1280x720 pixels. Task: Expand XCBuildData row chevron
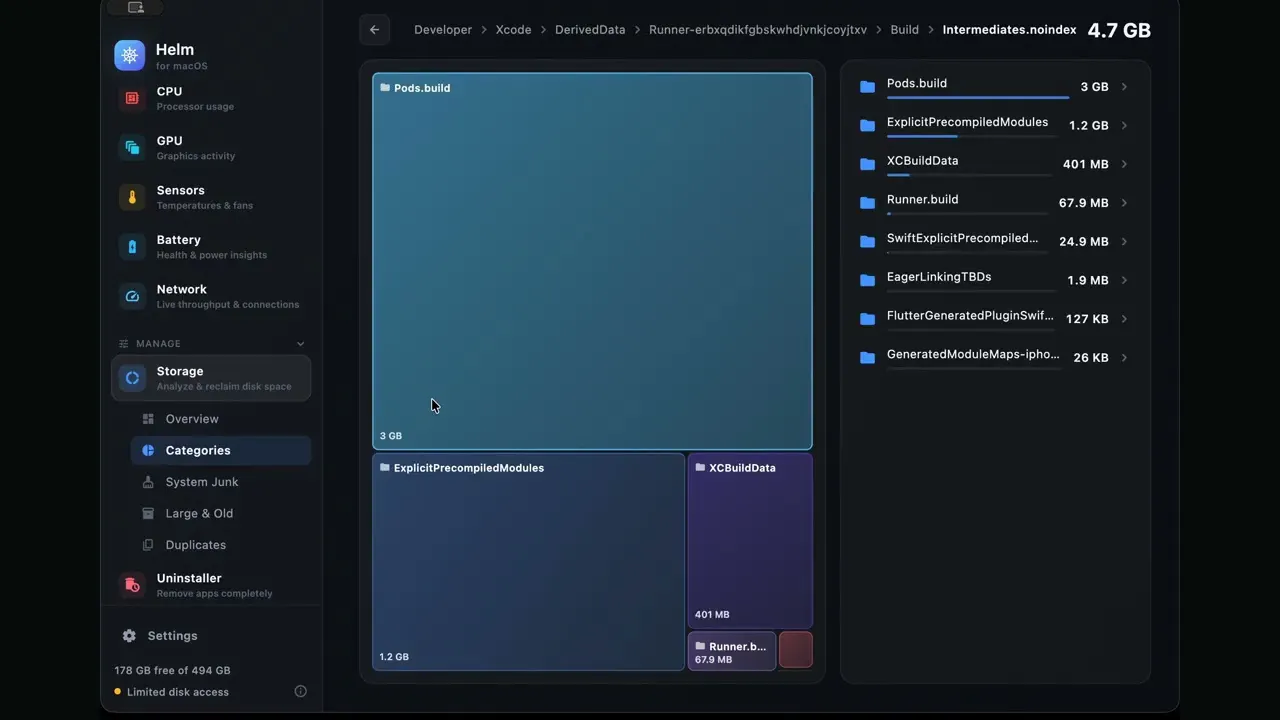coord(1124,164)
